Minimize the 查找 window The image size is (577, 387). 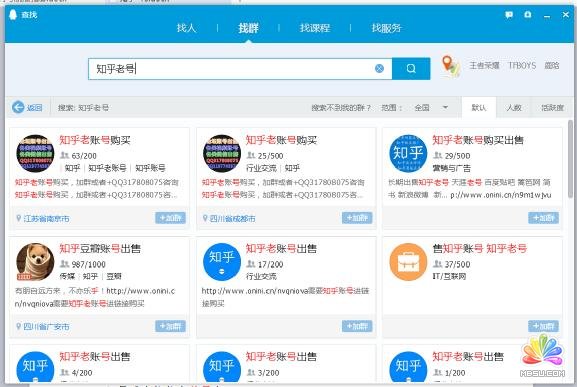pyautogui.click(x=547, y=15)
